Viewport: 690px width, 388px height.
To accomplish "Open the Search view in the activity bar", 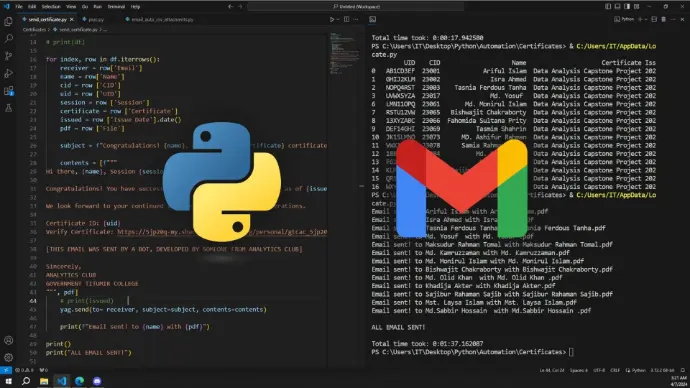I will tap(8, 39).
